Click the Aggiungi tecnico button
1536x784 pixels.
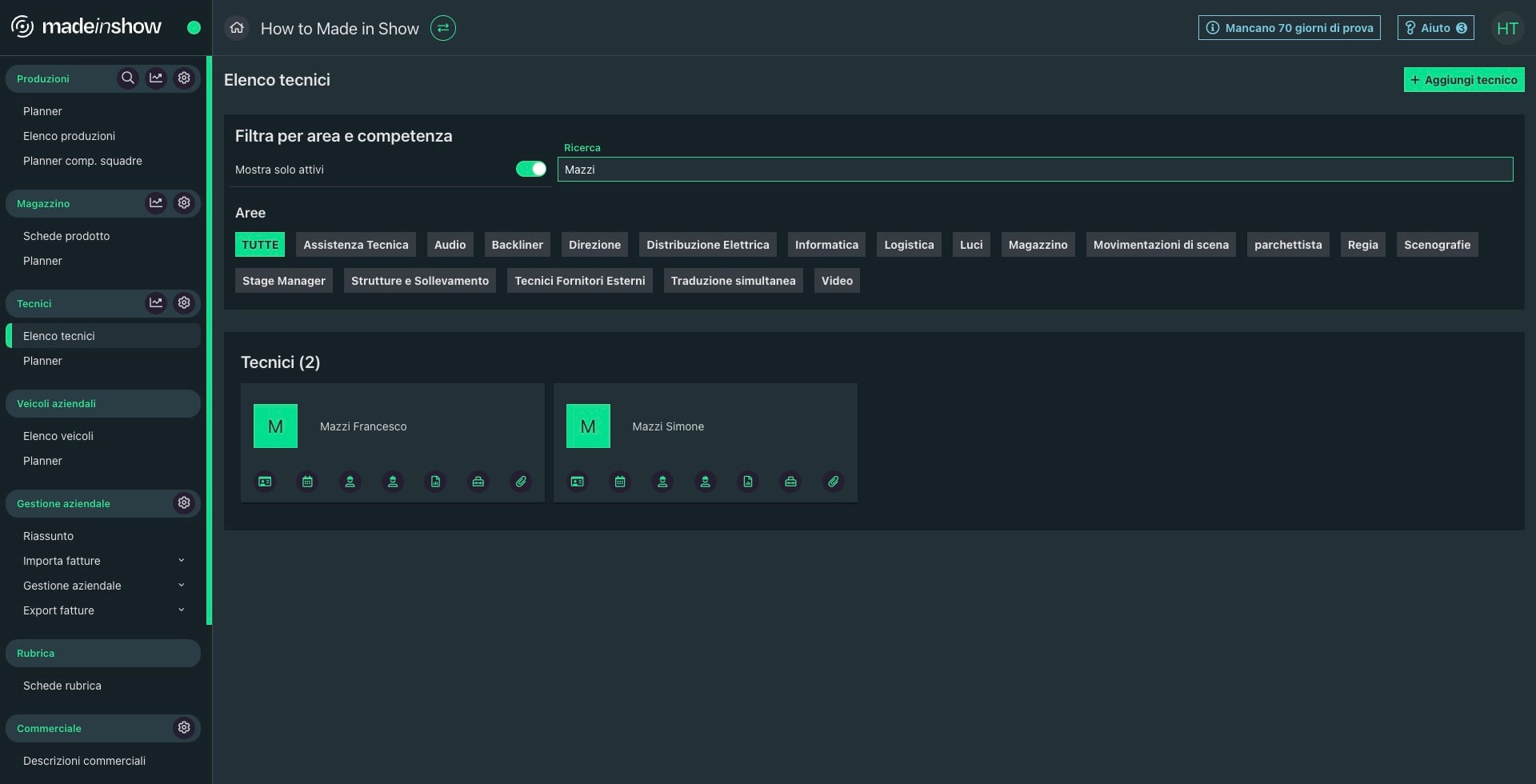[x=1463, y=80]
